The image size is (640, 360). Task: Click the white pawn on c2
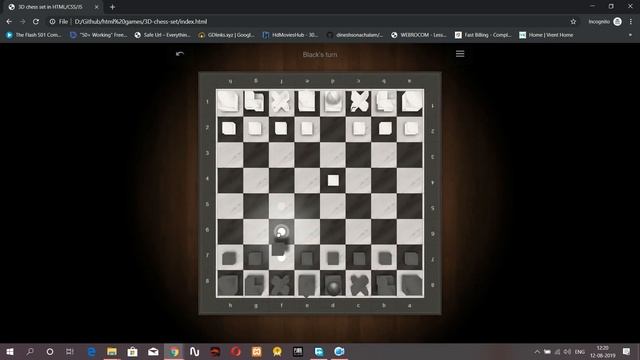pyautogui.click(x=359, y=128)
